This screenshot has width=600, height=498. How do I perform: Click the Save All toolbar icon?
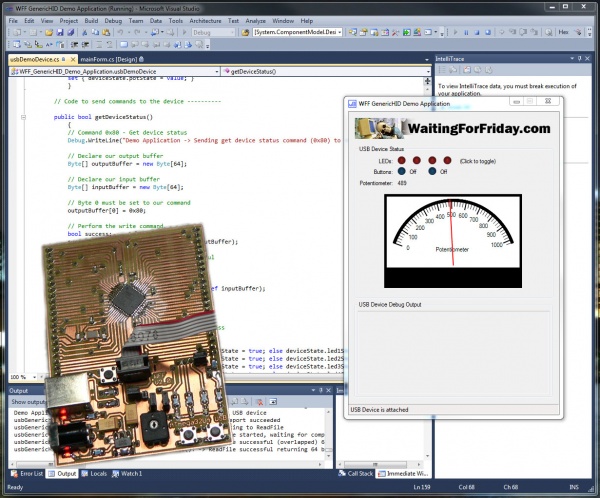(70, 33)
